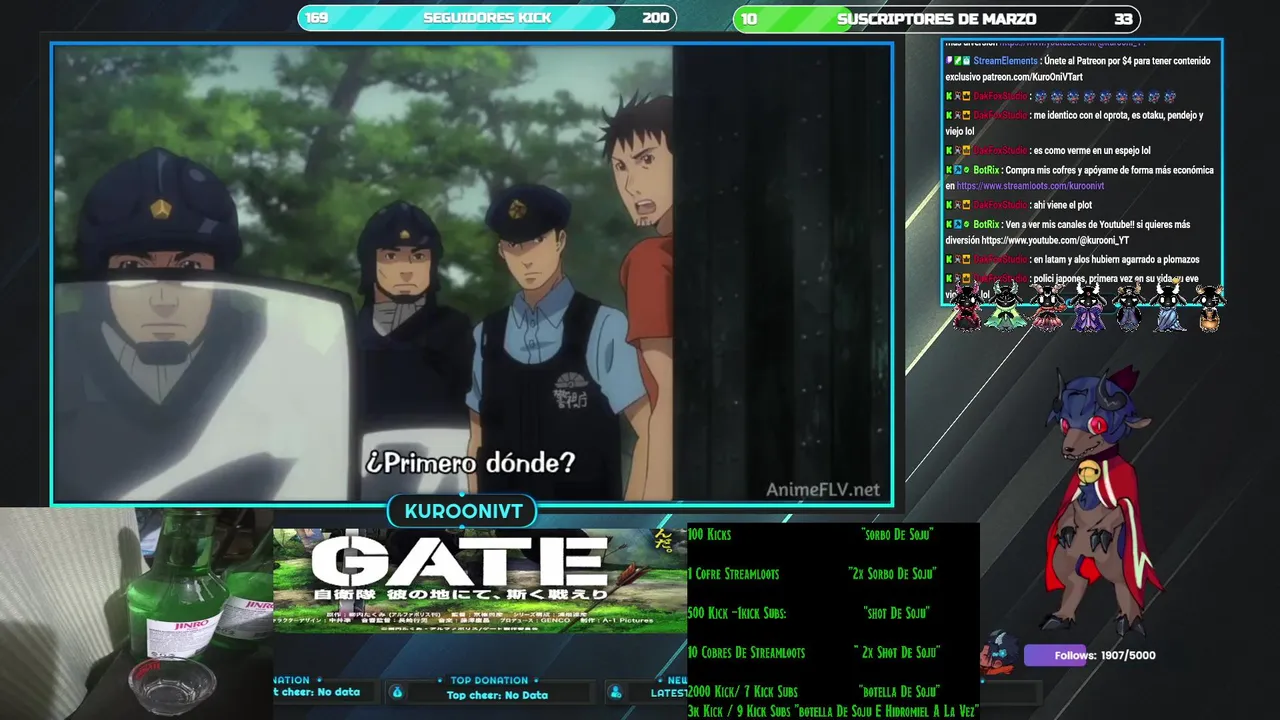Viewport: 1280px width, 720px height.
Task: Click the subtitle '¿Primero dónde?'
Action: [x=471, y=463]
